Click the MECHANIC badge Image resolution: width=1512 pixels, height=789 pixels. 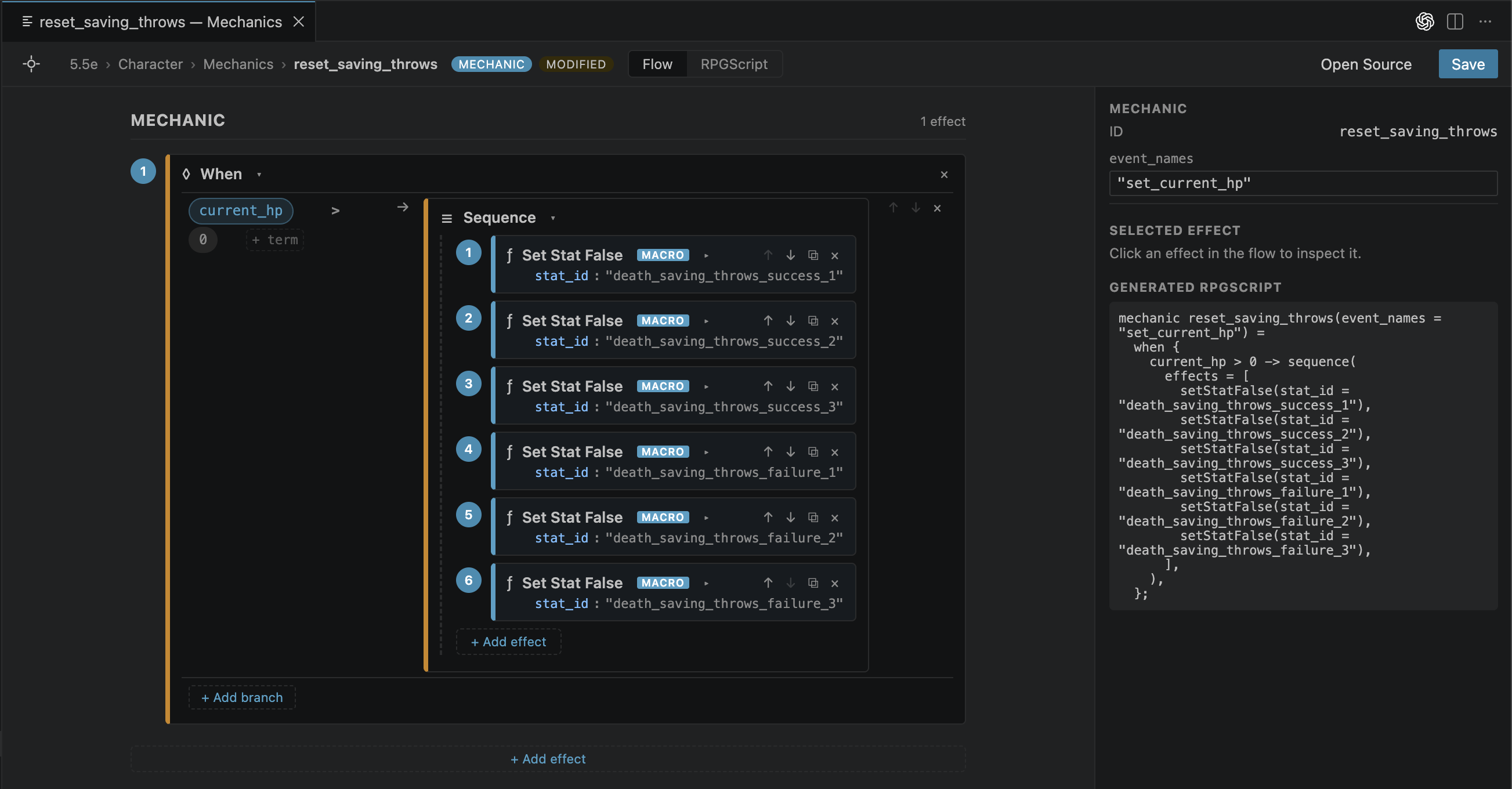pos(491,64)
